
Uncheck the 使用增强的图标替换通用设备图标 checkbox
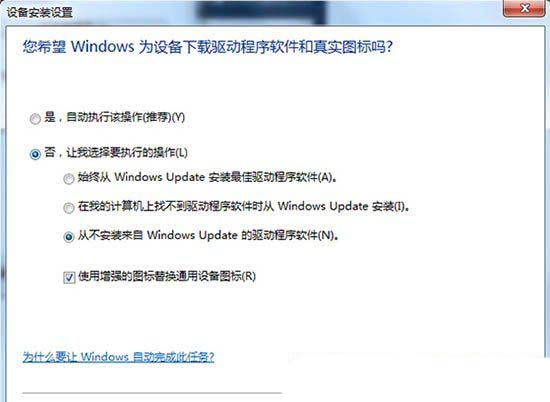(69, 277)
